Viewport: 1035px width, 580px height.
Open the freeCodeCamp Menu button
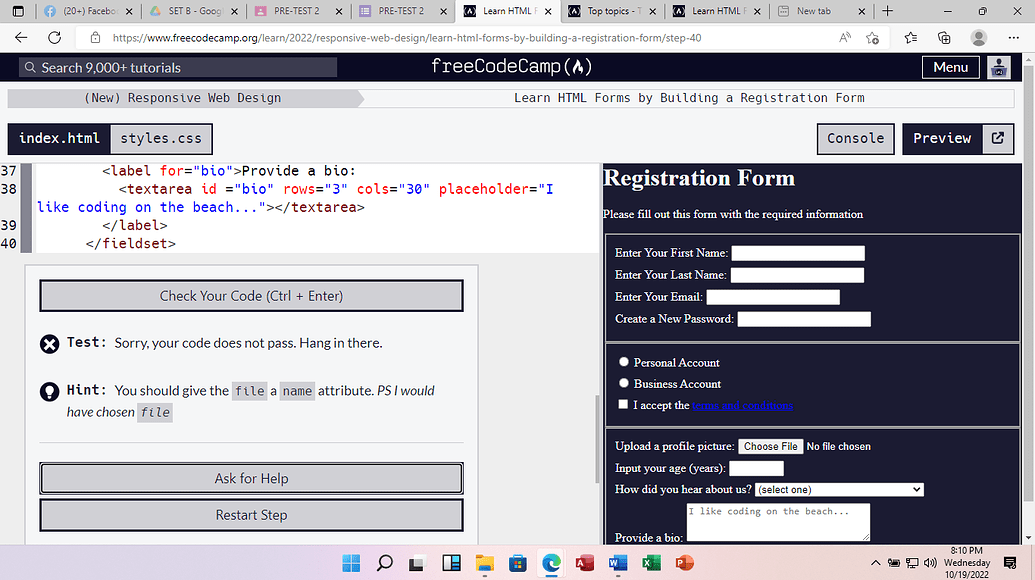click(950, 67)
